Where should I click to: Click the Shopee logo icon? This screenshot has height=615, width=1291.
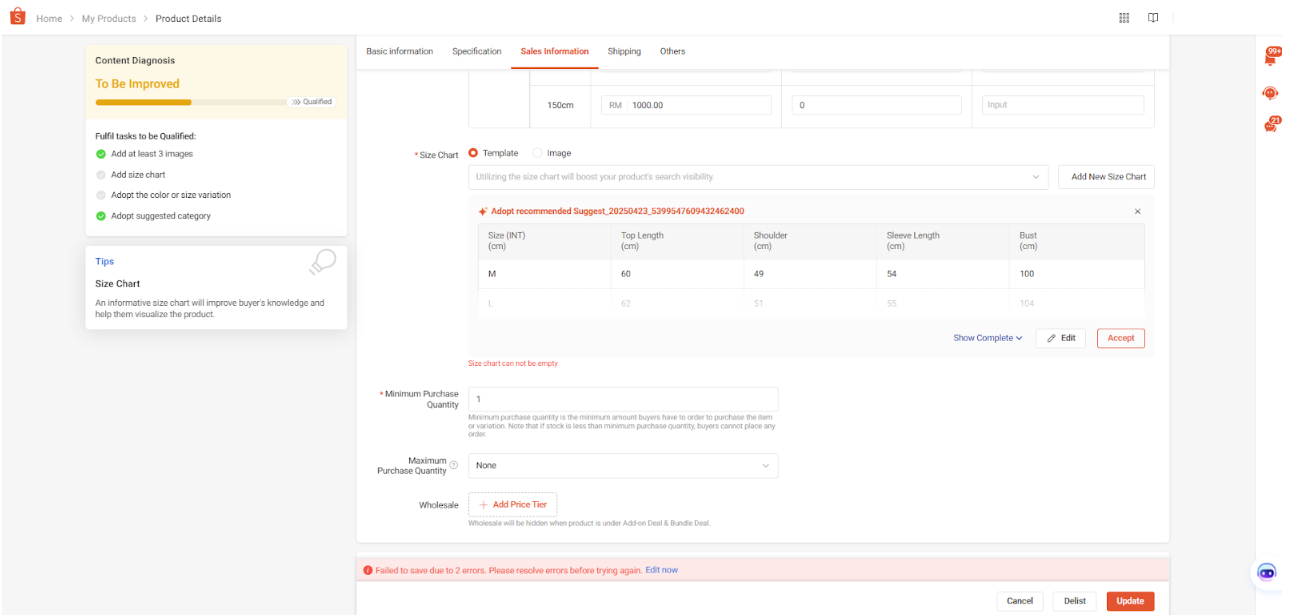pos(17,17)
